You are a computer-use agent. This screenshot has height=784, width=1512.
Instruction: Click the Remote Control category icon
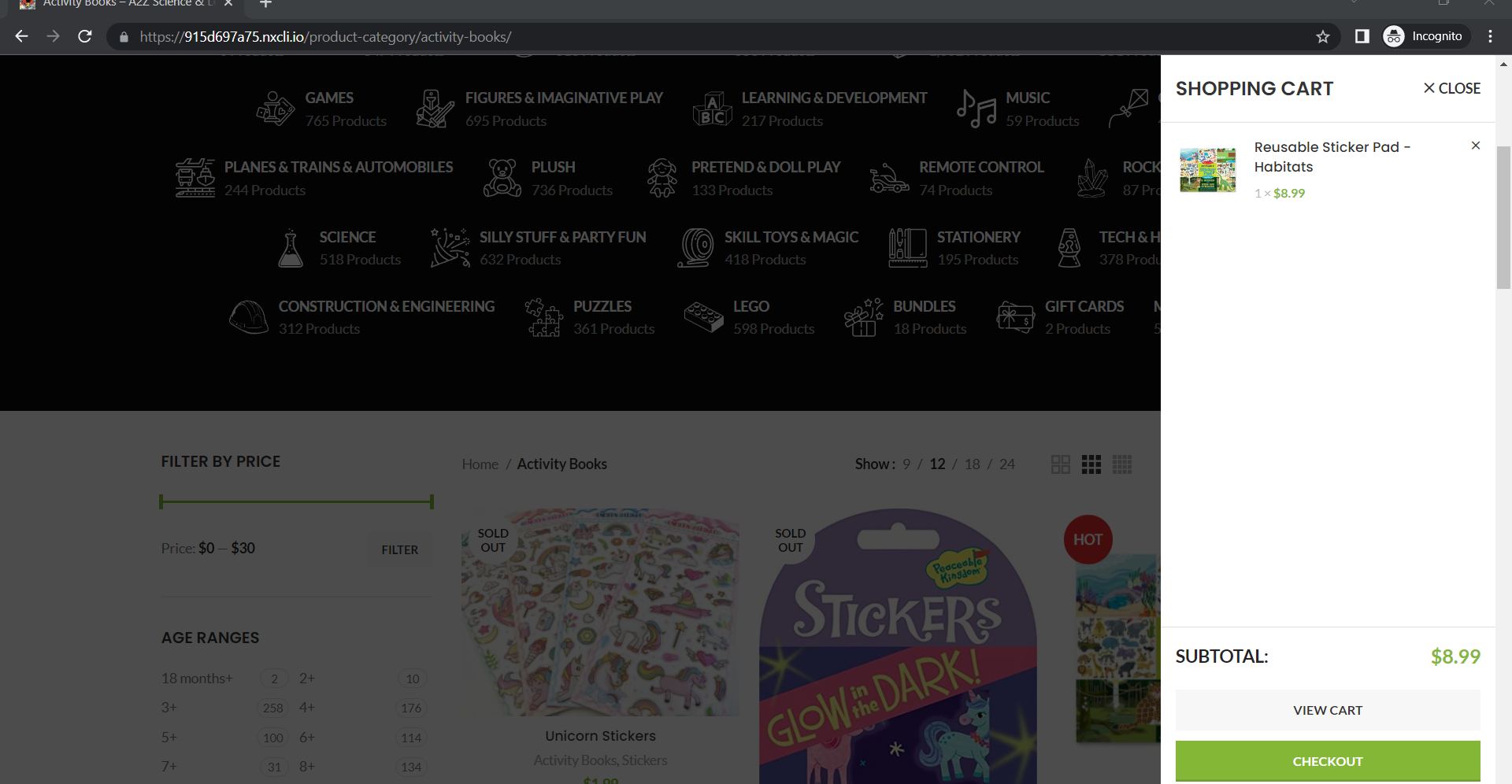[x=890, y=178]
